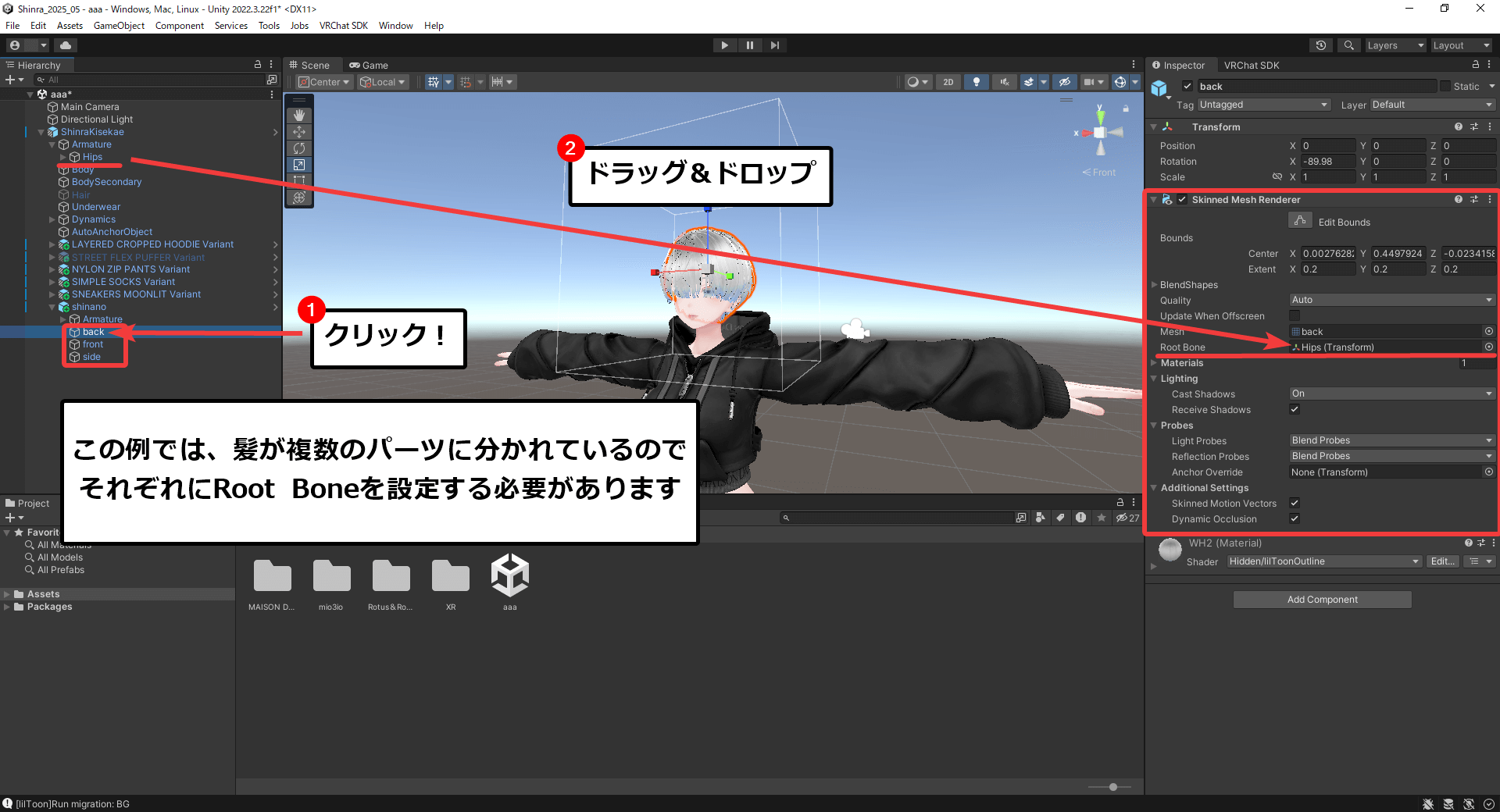Screen dimensions: 1500x812
Task: Select the Scale tool
Action: [299, 165]
